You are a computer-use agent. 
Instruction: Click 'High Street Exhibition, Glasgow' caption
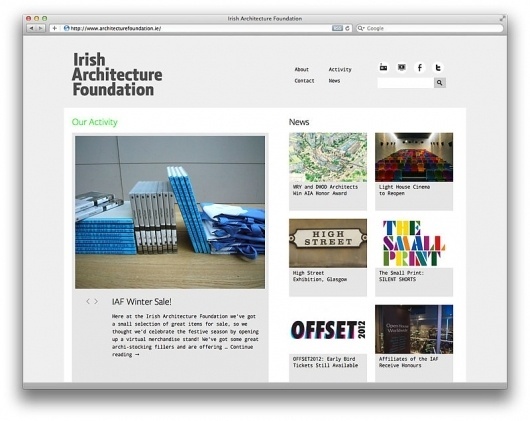320,276
